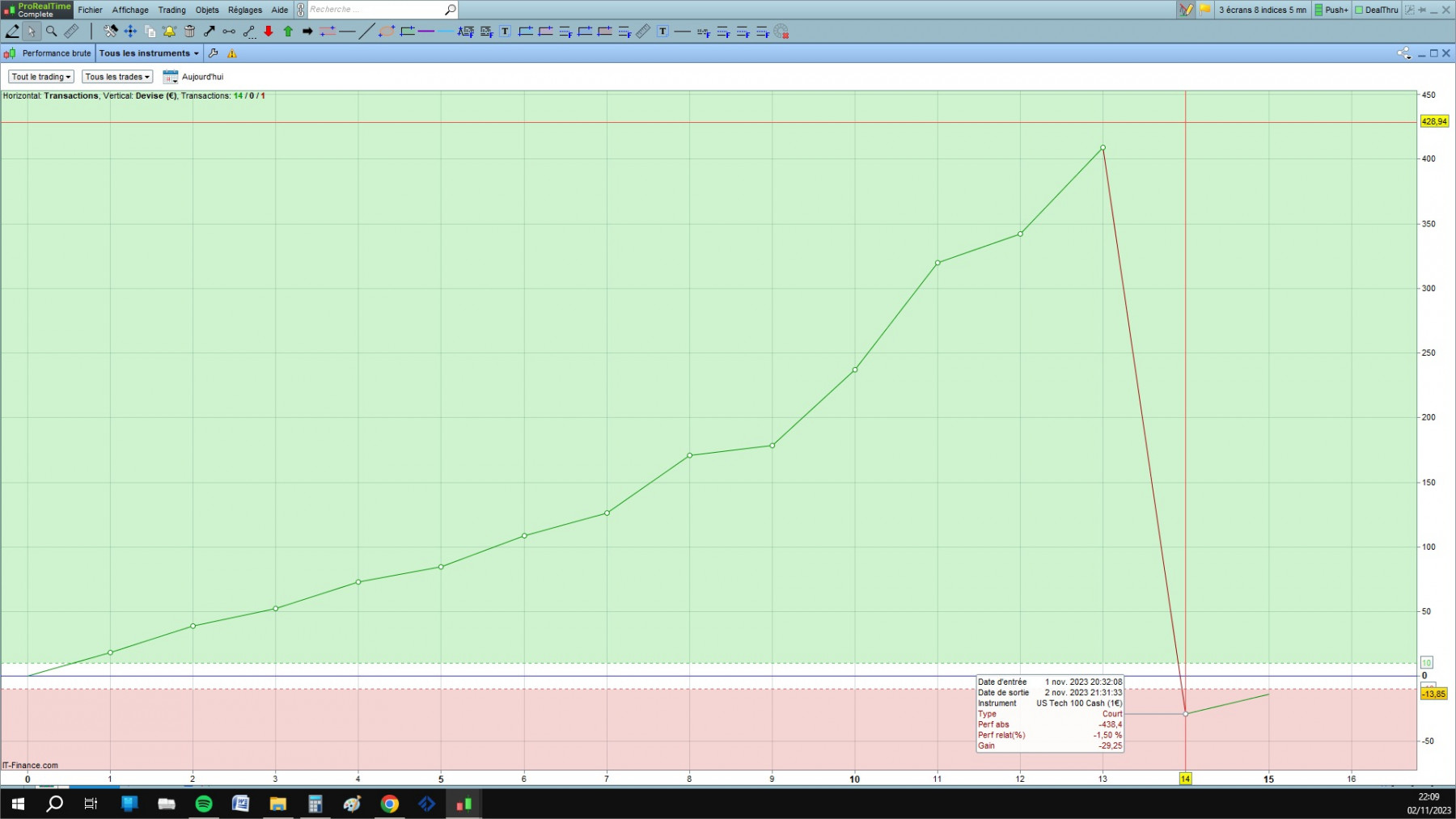1456x819 pixels.
Task: Expand the Tous les instruments dropdown
Action: click(x=149, y=53)
